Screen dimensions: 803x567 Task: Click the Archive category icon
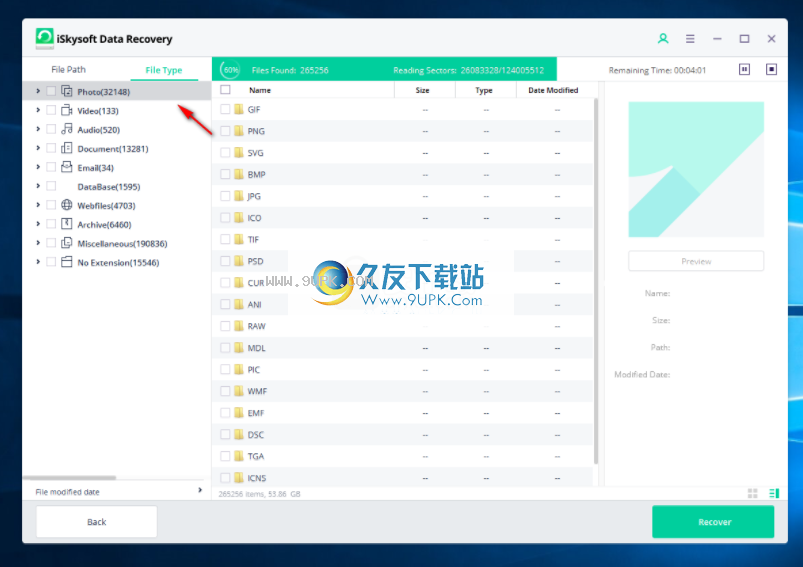pyautogui.click(x=67, y=224)
